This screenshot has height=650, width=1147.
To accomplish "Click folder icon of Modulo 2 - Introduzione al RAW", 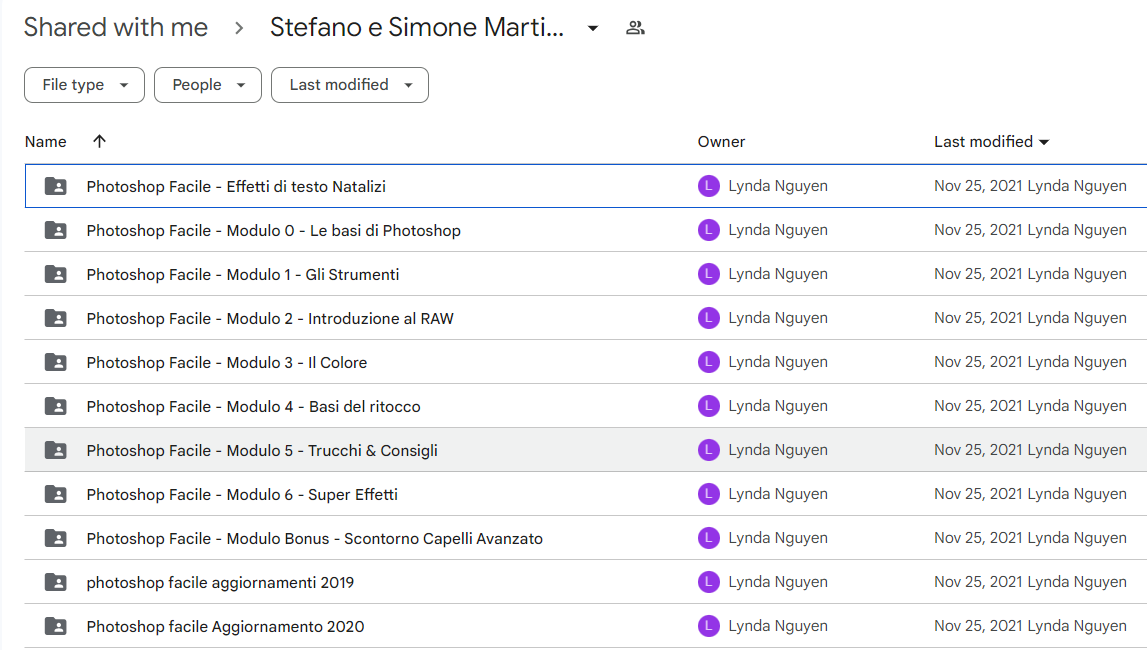I will click(56, 318).
